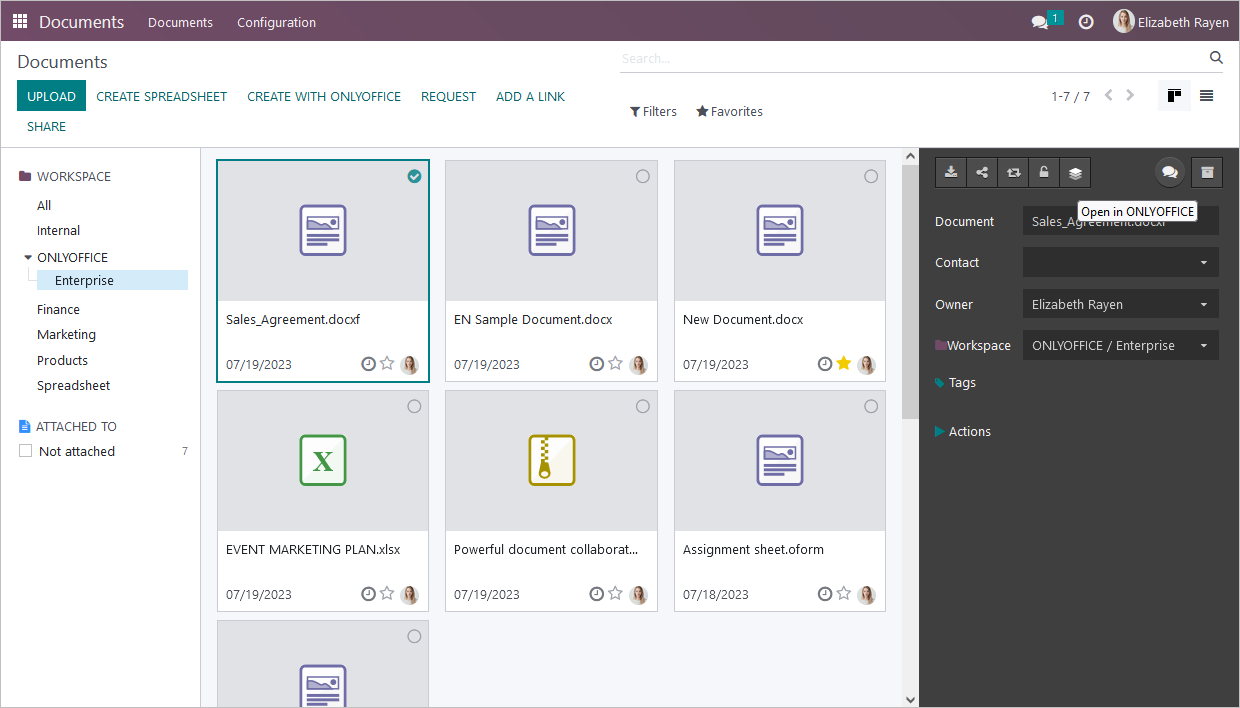Click owner avatar on Sales_Agreement.docxf card

pyautogui.click(x=409, y=365)
